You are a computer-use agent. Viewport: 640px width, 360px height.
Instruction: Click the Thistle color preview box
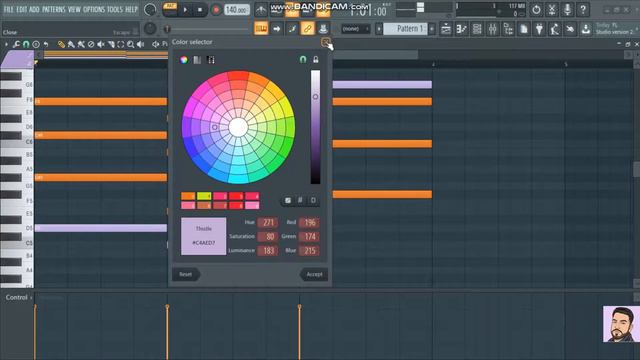204,236
